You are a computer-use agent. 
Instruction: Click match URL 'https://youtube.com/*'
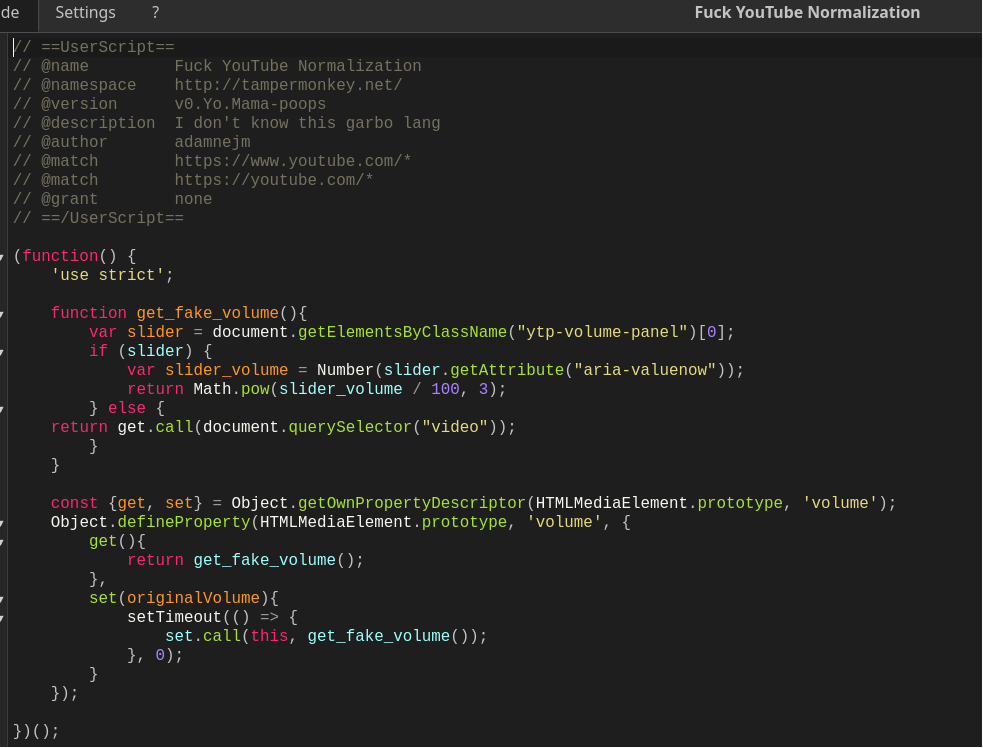pos(274,180)
